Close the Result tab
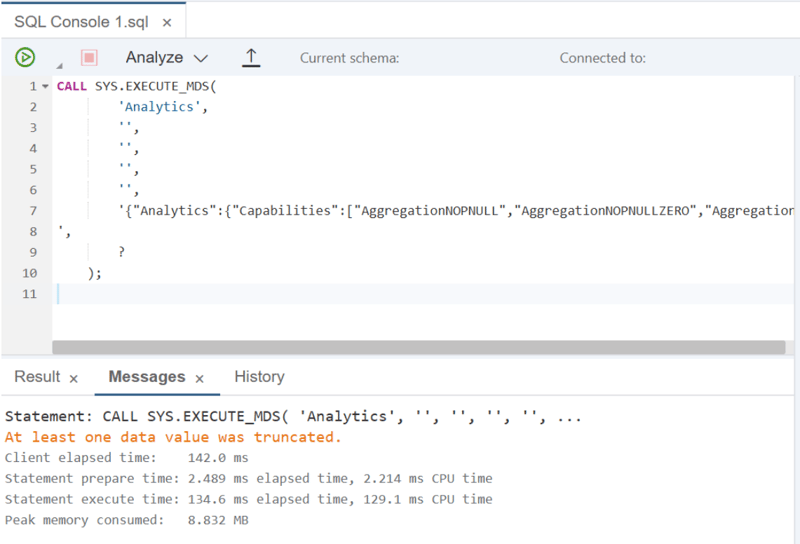 point(73,378)
